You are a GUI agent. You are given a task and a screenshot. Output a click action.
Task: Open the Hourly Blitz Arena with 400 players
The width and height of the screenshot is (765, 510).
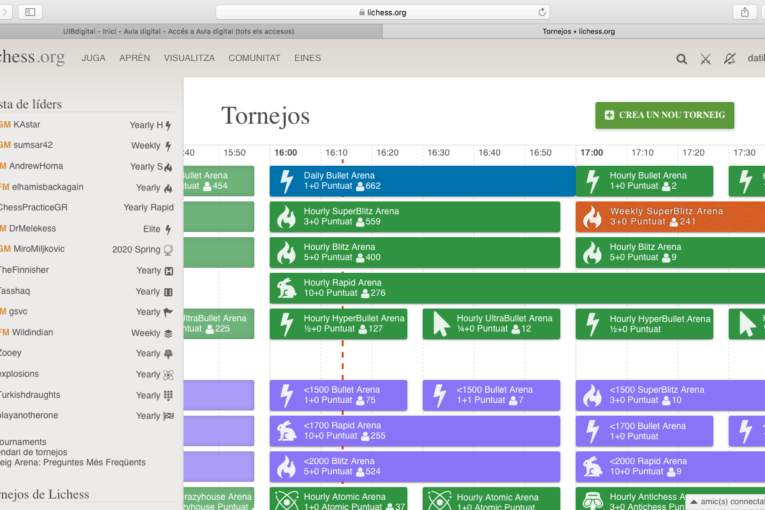pos(415,252)
